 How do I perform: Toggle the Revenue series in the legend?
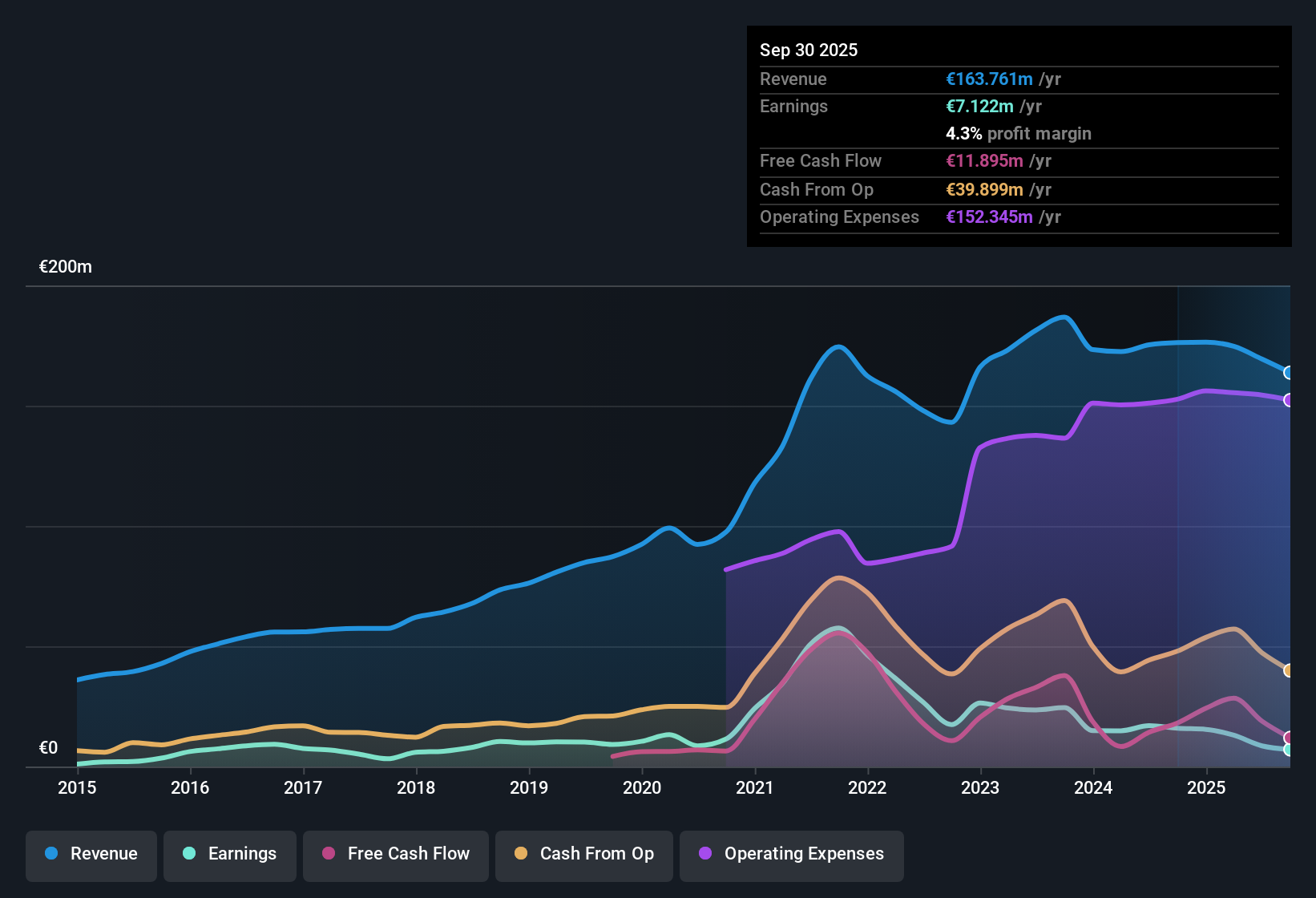pyautogui.click(x=91, y=854)
